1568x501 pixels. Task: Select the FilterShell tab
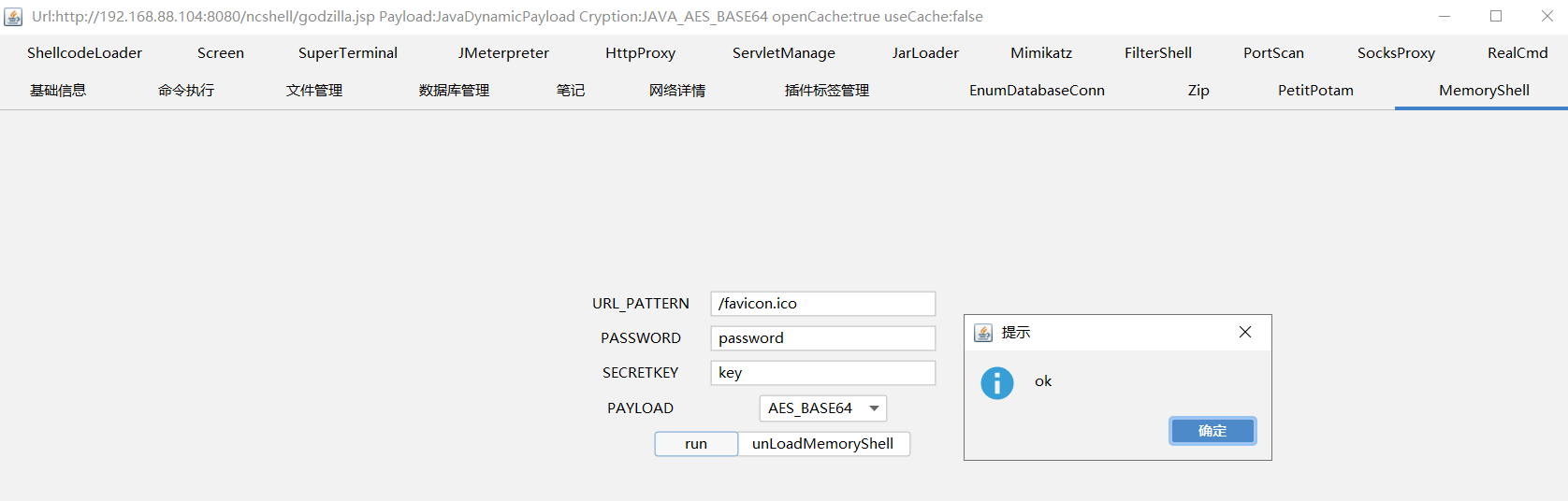pos(1158,53)
